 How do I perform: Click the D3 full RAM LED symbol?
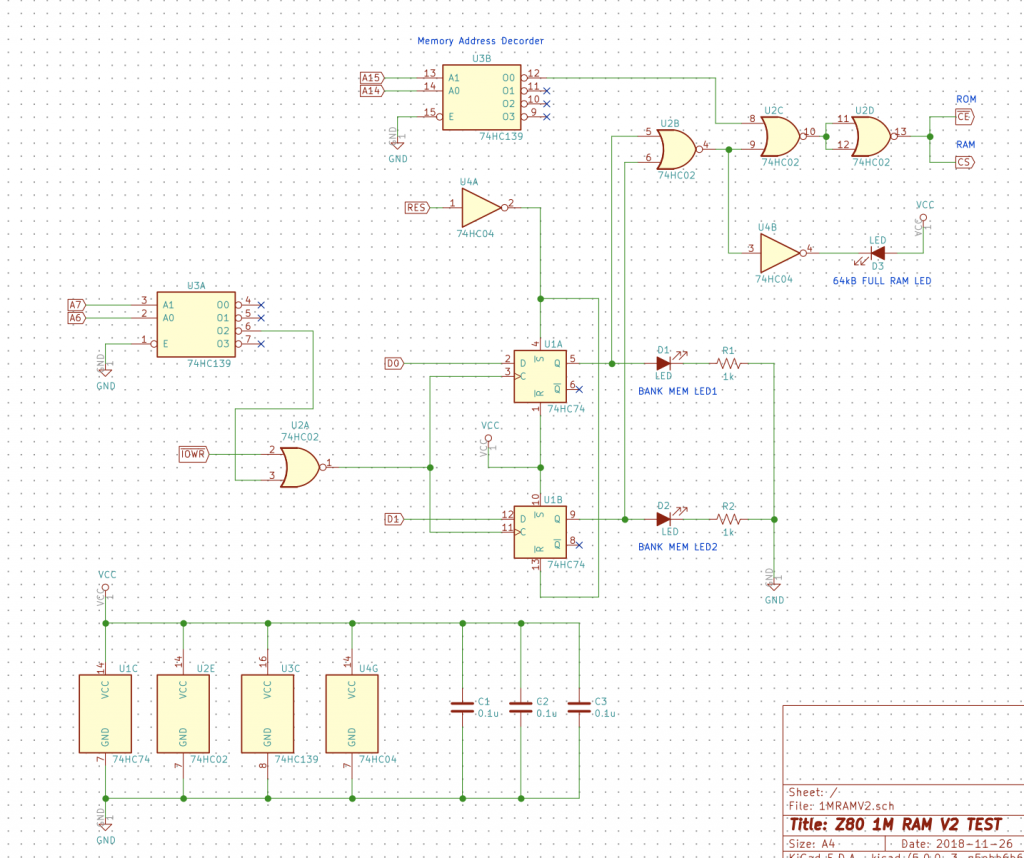[x=877, y=253]
